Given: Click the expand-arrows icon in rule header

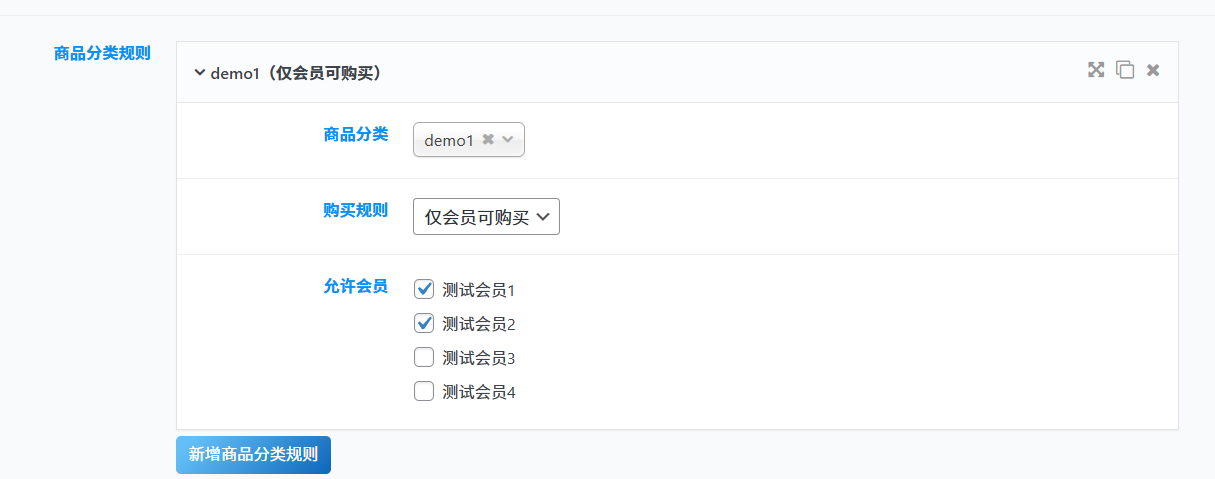Looking at the screenshot, I should coord(1096,70).
